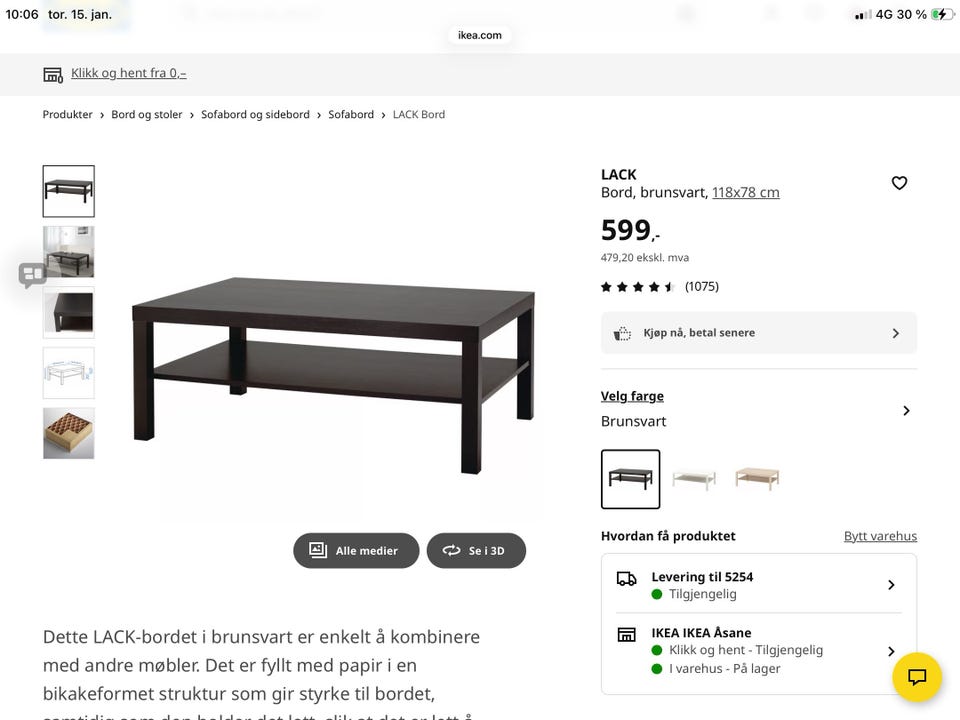Open Bord og stoler breadcrumb

pyautogui.click(x=147, y=115)
